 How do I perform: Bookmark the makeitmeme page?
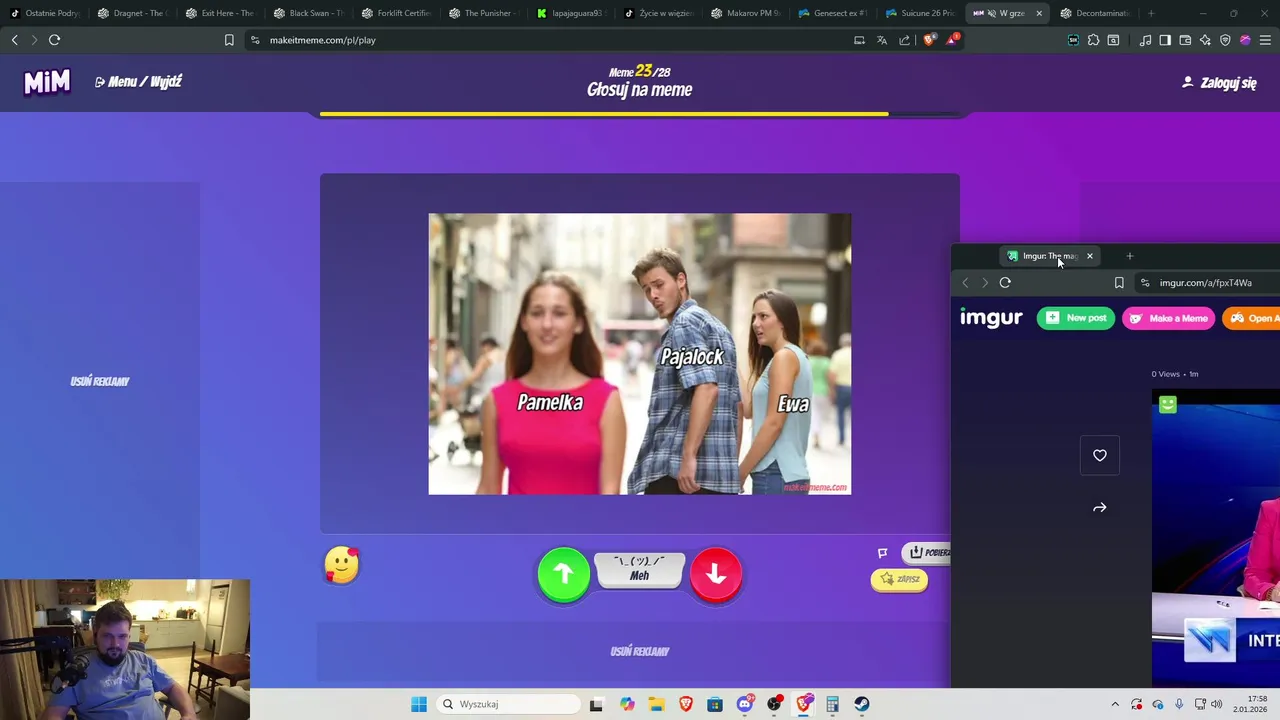coord(229,40)
